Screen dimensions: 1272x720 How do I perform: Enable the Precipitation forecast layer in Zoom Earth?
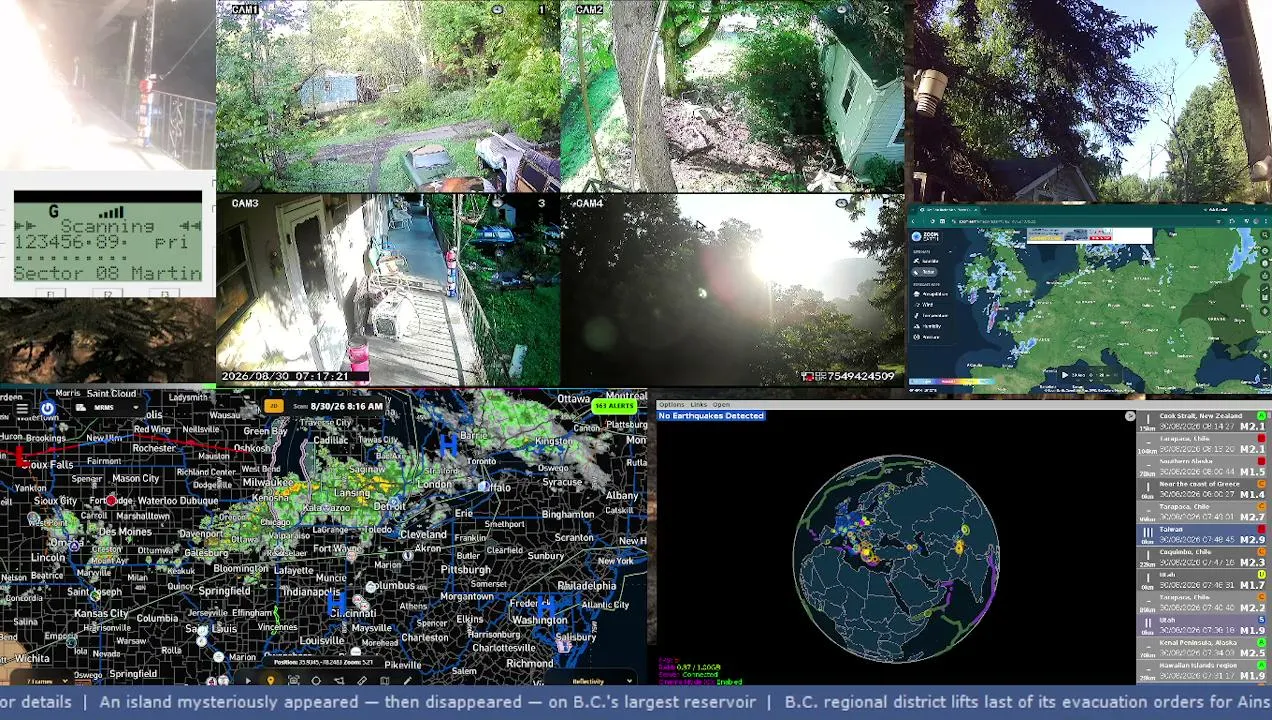point(931,294)
